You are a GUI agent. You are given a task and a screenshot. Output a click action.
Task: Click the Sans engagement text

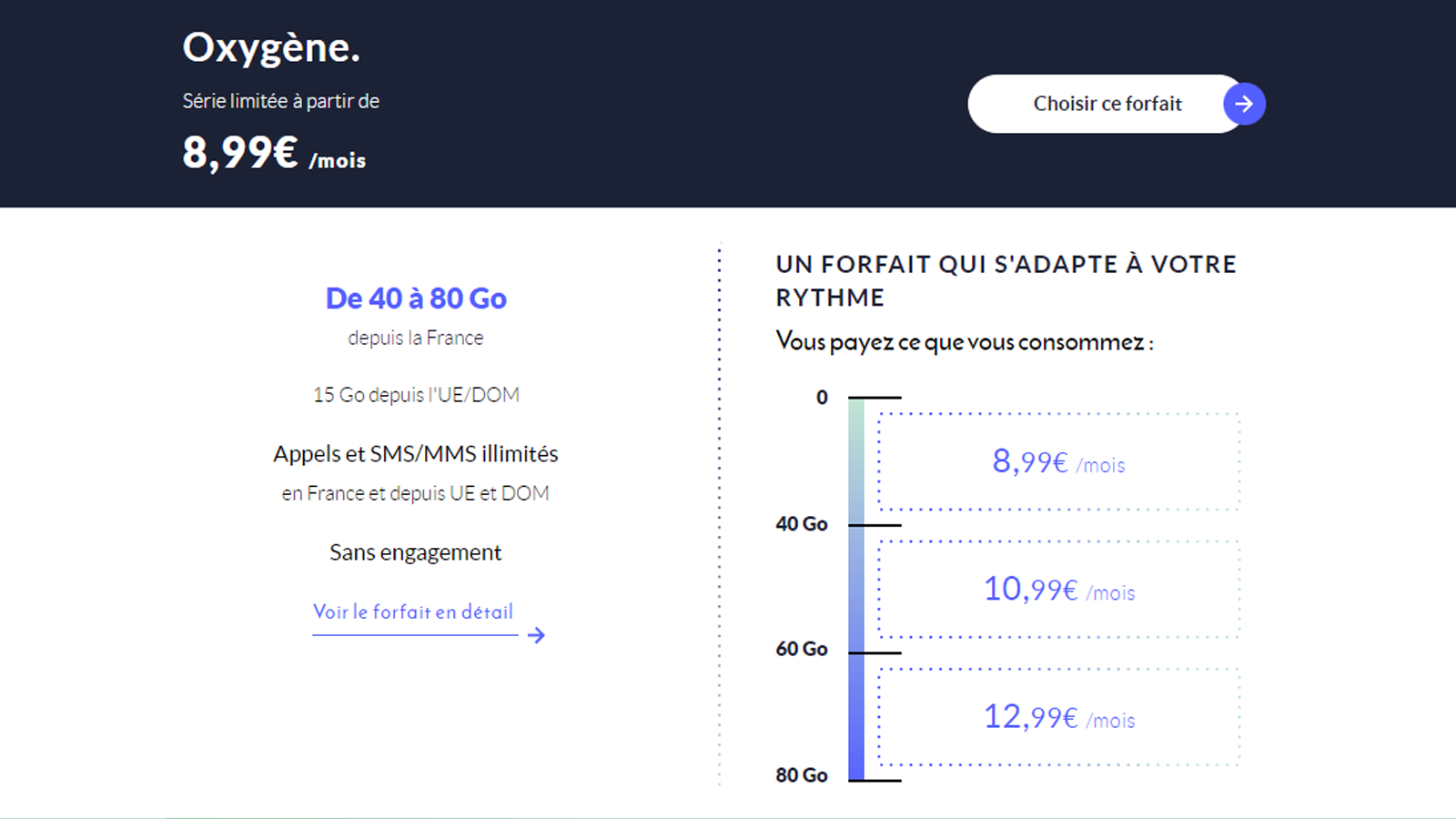415,552
